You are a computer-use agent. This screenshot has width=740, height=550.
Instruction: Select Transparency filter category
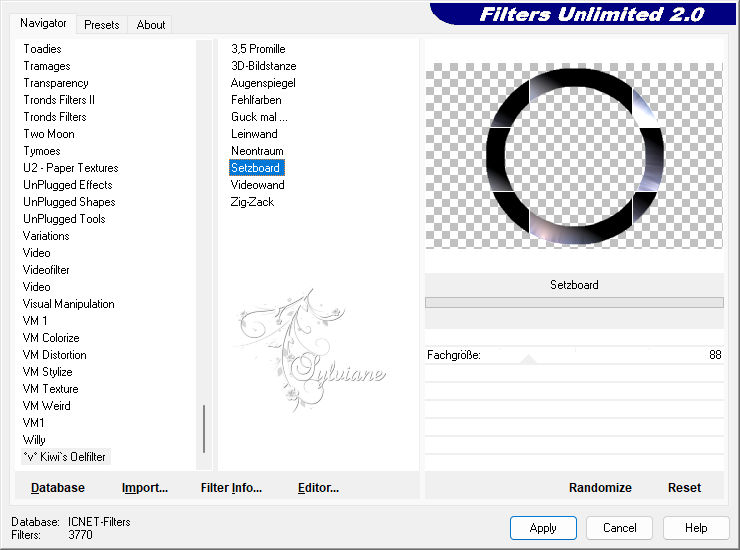(56, 83)
